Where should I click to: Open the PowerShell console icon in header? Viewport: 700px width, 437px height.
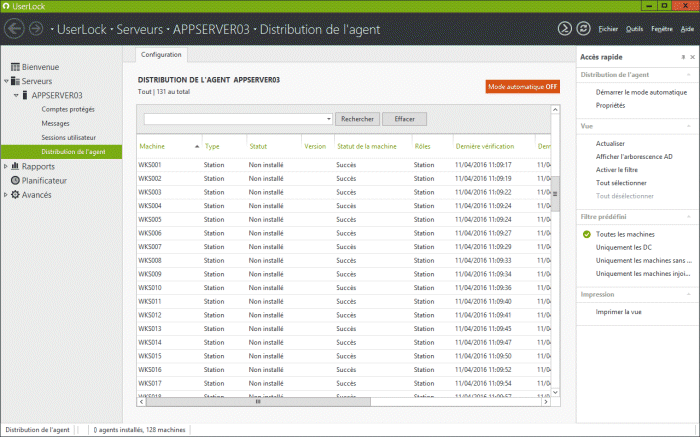[x=565, y=29]
